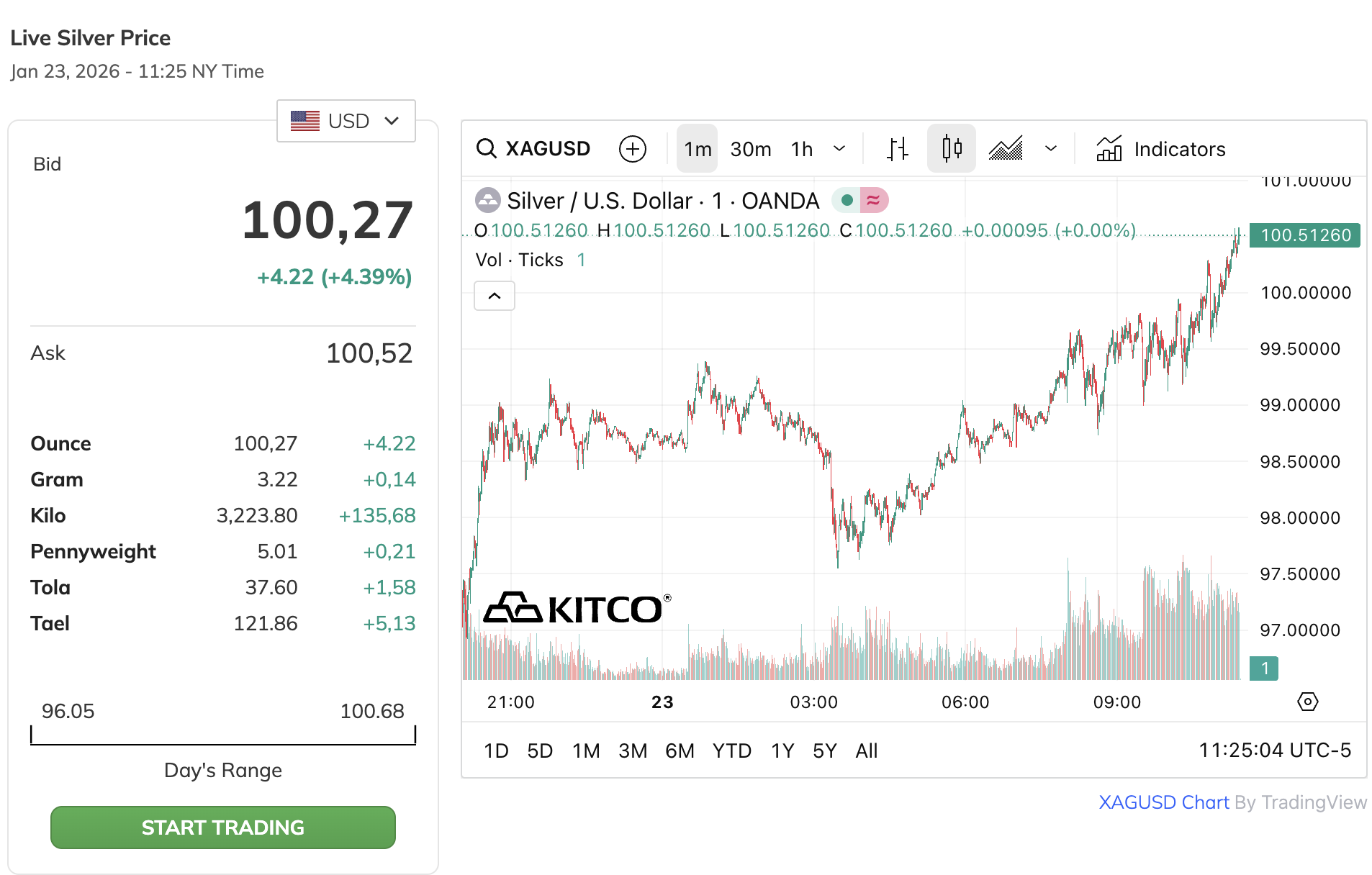Toggle the pink data mode indicator
This screenshot has height=875, width=1372.
pyautogui.click(x=873, y=200)
